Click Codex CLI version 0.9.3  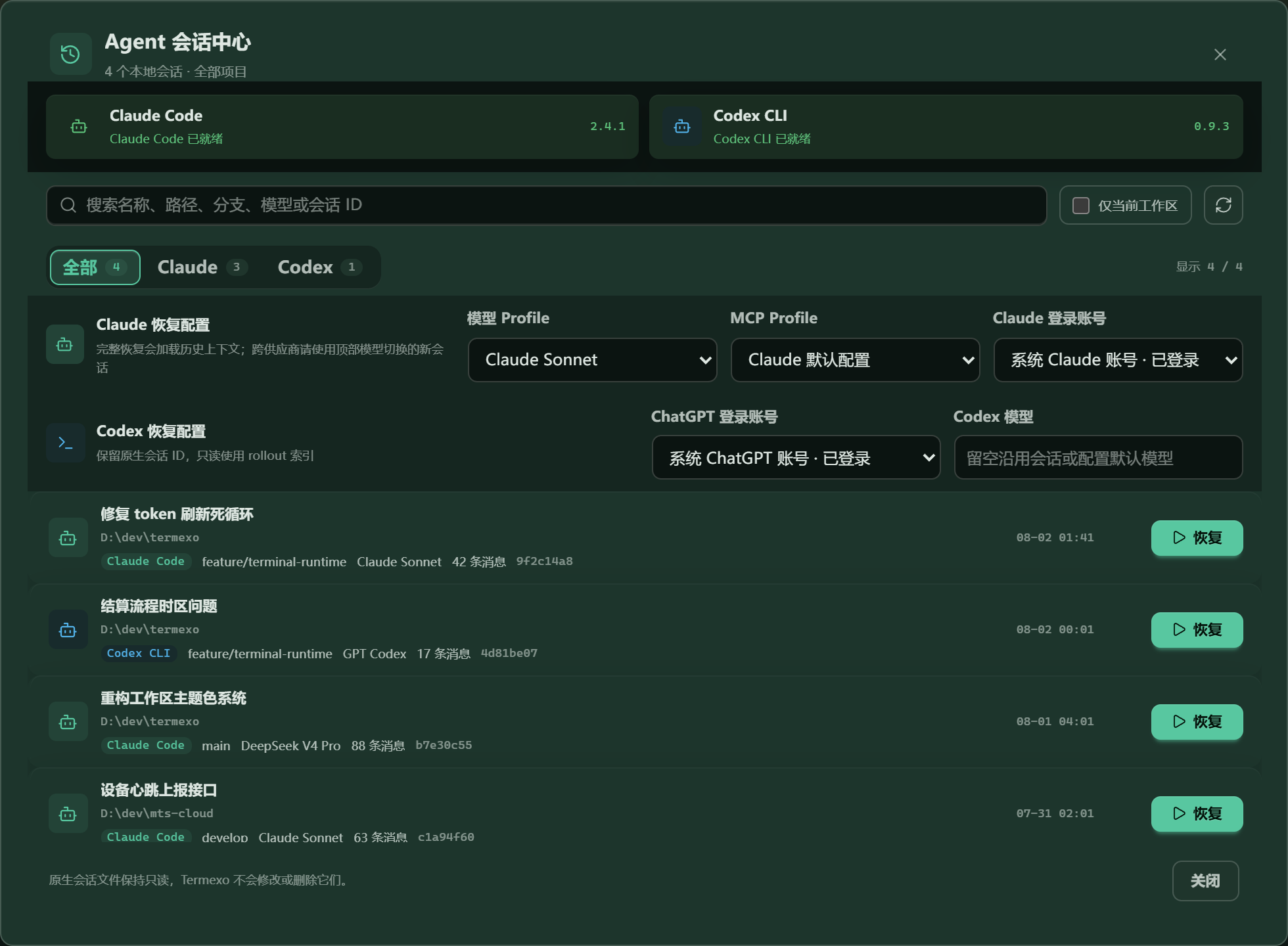pyautogui.click(x=1212, y=126)
